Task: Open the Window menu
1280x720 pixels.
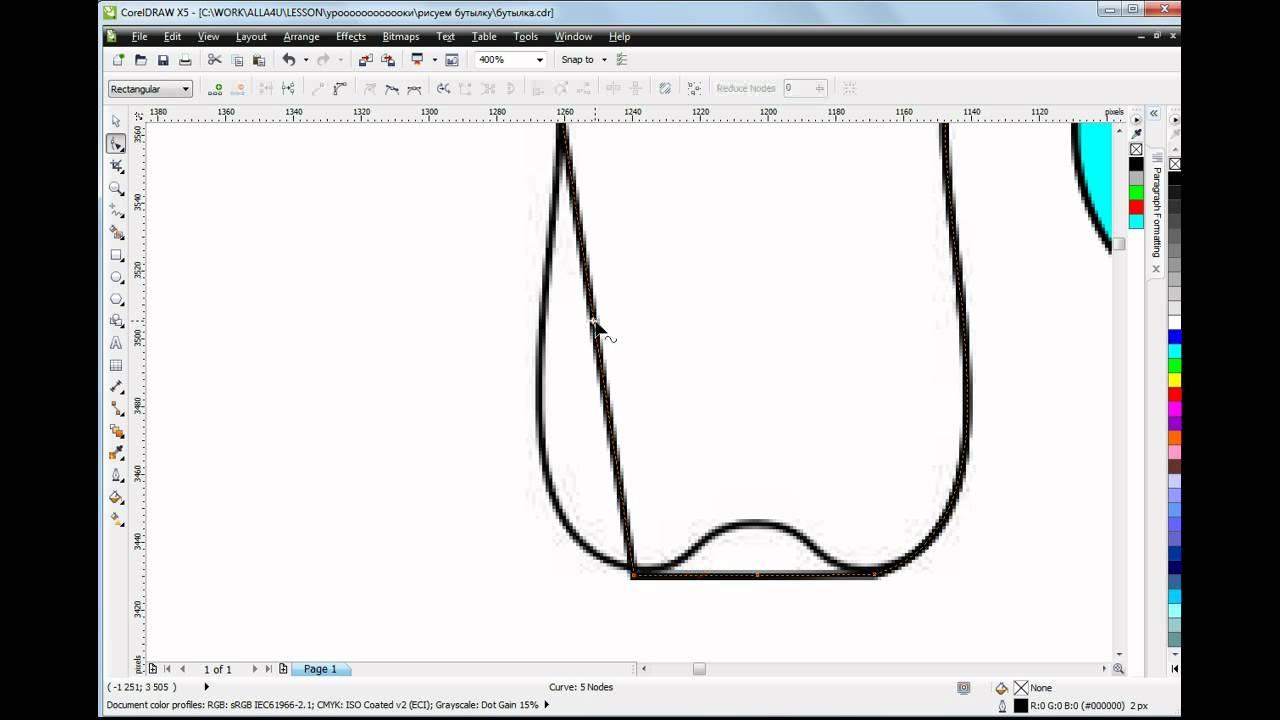Action: [573, 37]
